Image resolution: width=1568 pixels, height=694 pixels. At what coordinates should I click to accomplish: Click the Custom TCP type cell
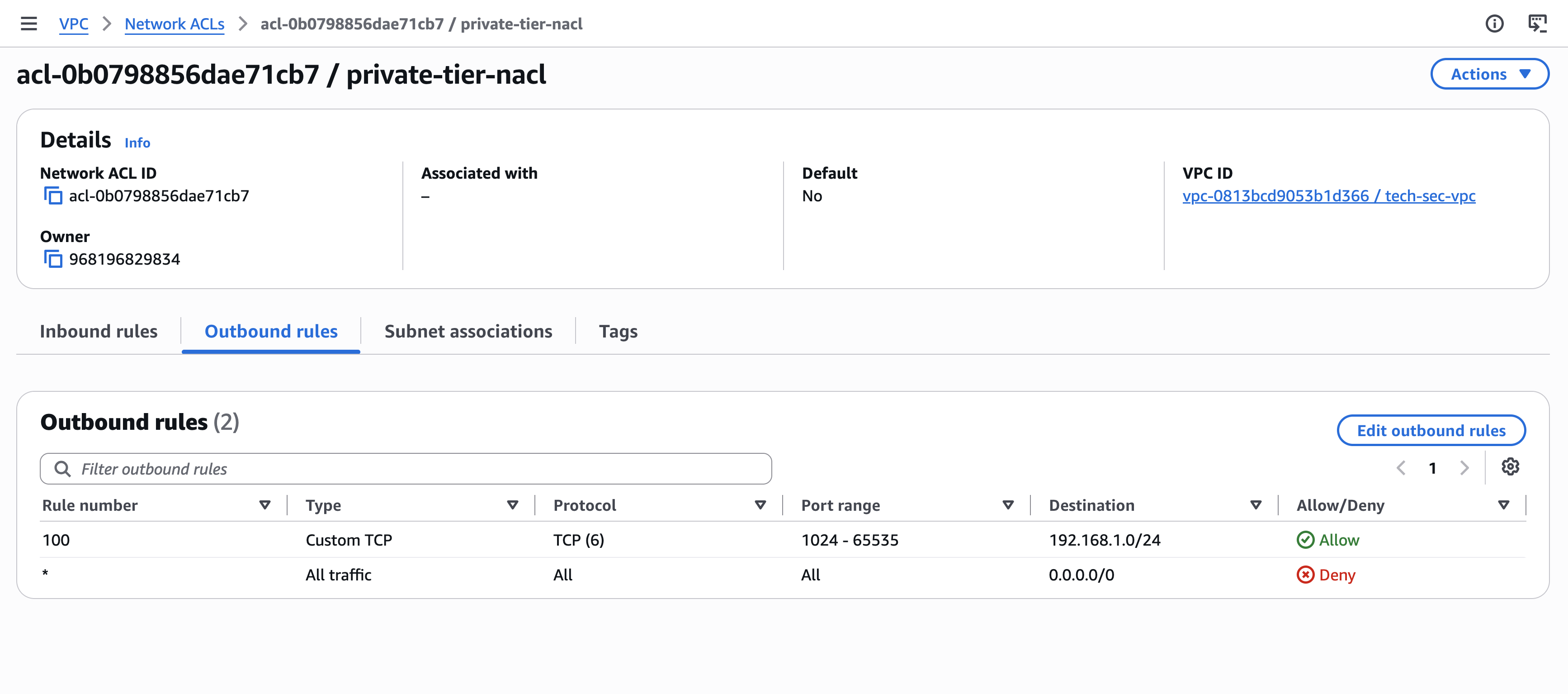349,540
